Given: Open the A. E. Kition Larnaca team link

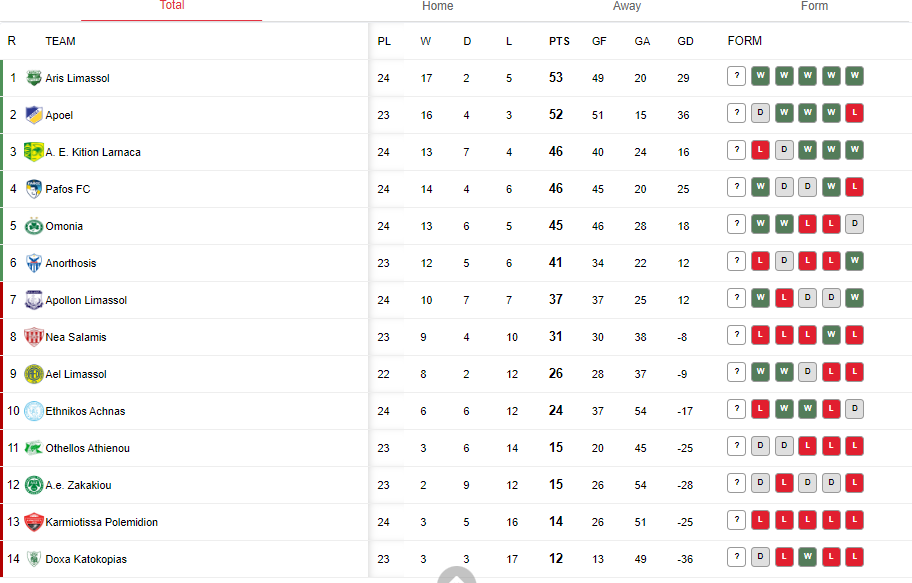Looking at the screenshot, I should pyautogui.click(x=93, y=152).
